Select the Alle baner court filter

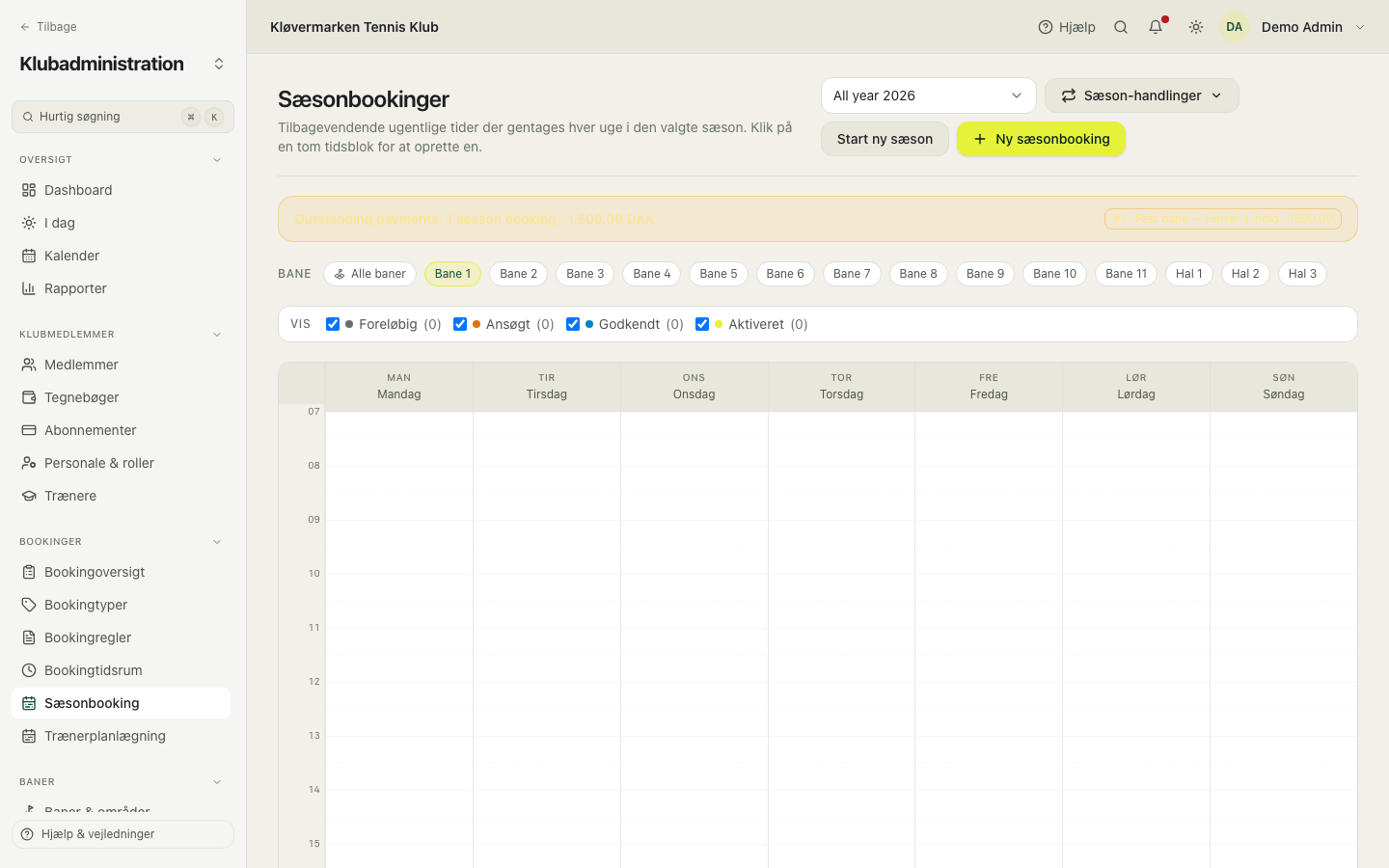tap(369, 274)
